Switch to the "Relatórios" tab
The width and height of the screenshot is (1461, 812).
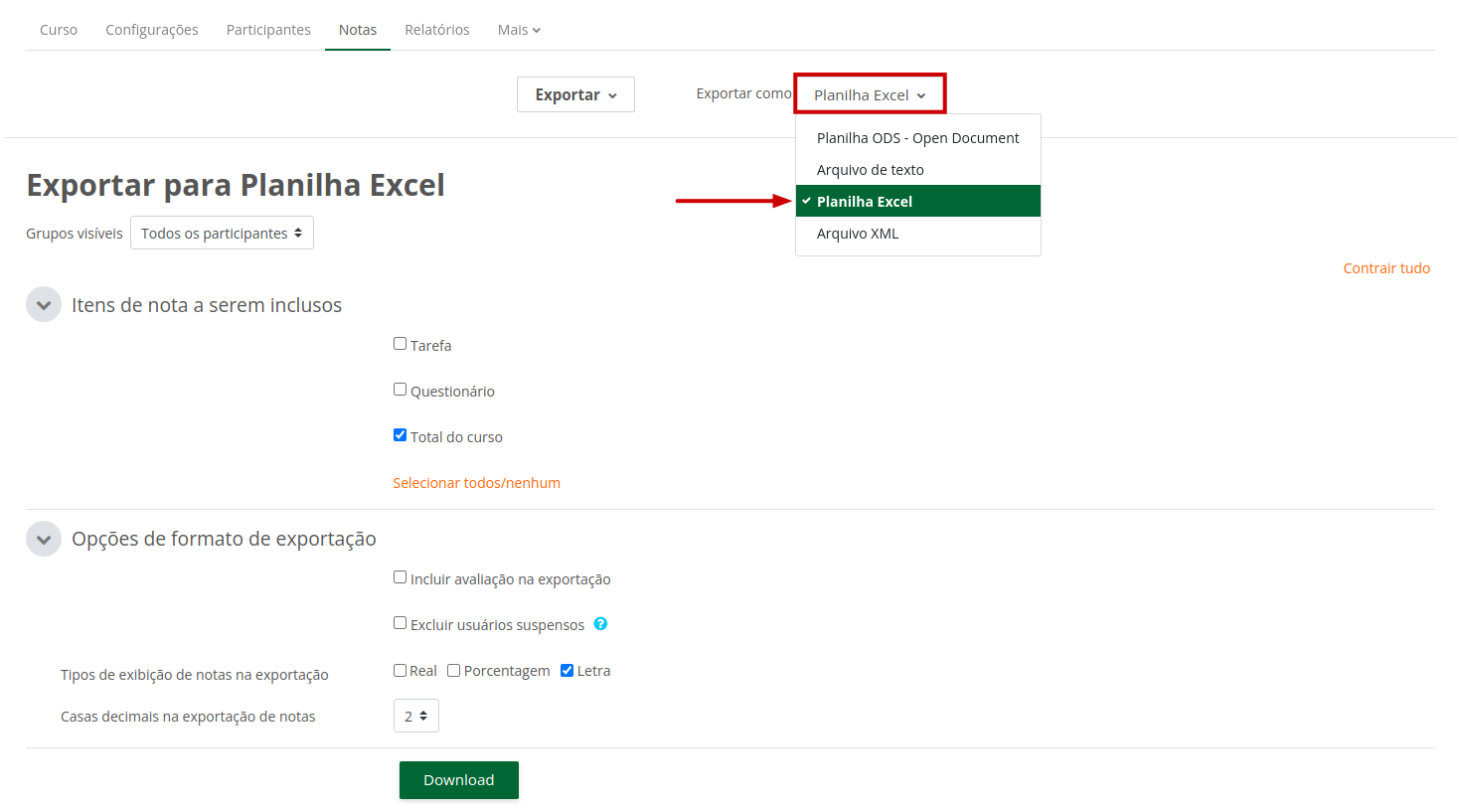point(436,29)
